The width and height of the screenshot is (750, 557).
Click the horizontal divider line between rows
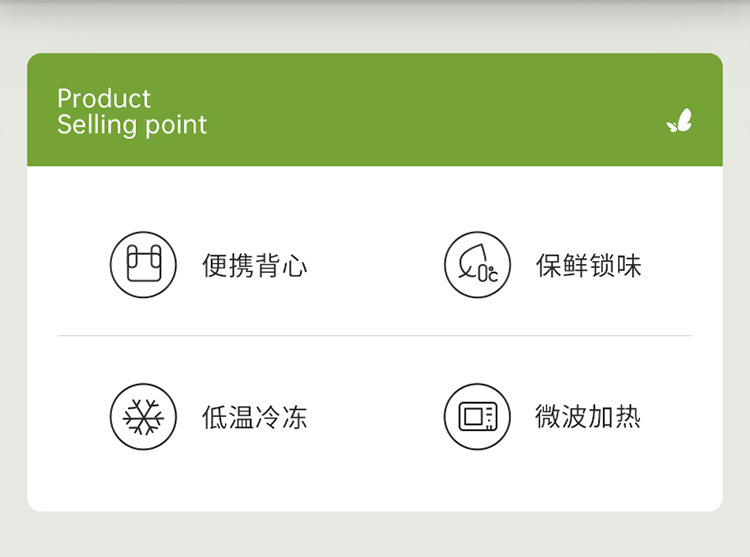375,336
